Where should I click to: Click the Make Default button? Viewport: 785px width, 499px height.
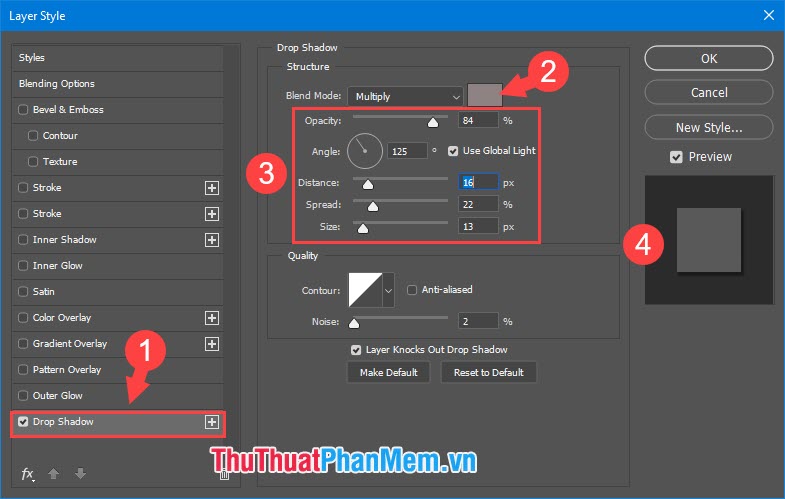coord(388,373)
